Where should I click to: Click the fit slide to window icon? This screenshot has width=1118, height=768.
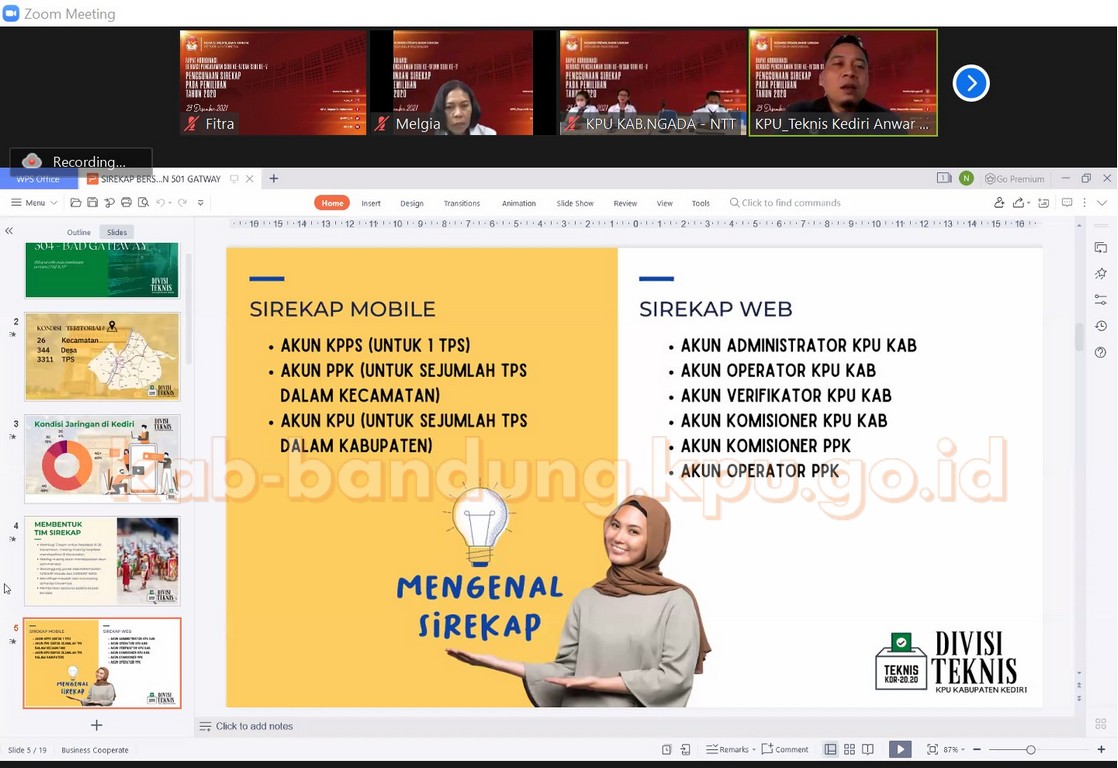pyautogui.click(x=932, y=749)
